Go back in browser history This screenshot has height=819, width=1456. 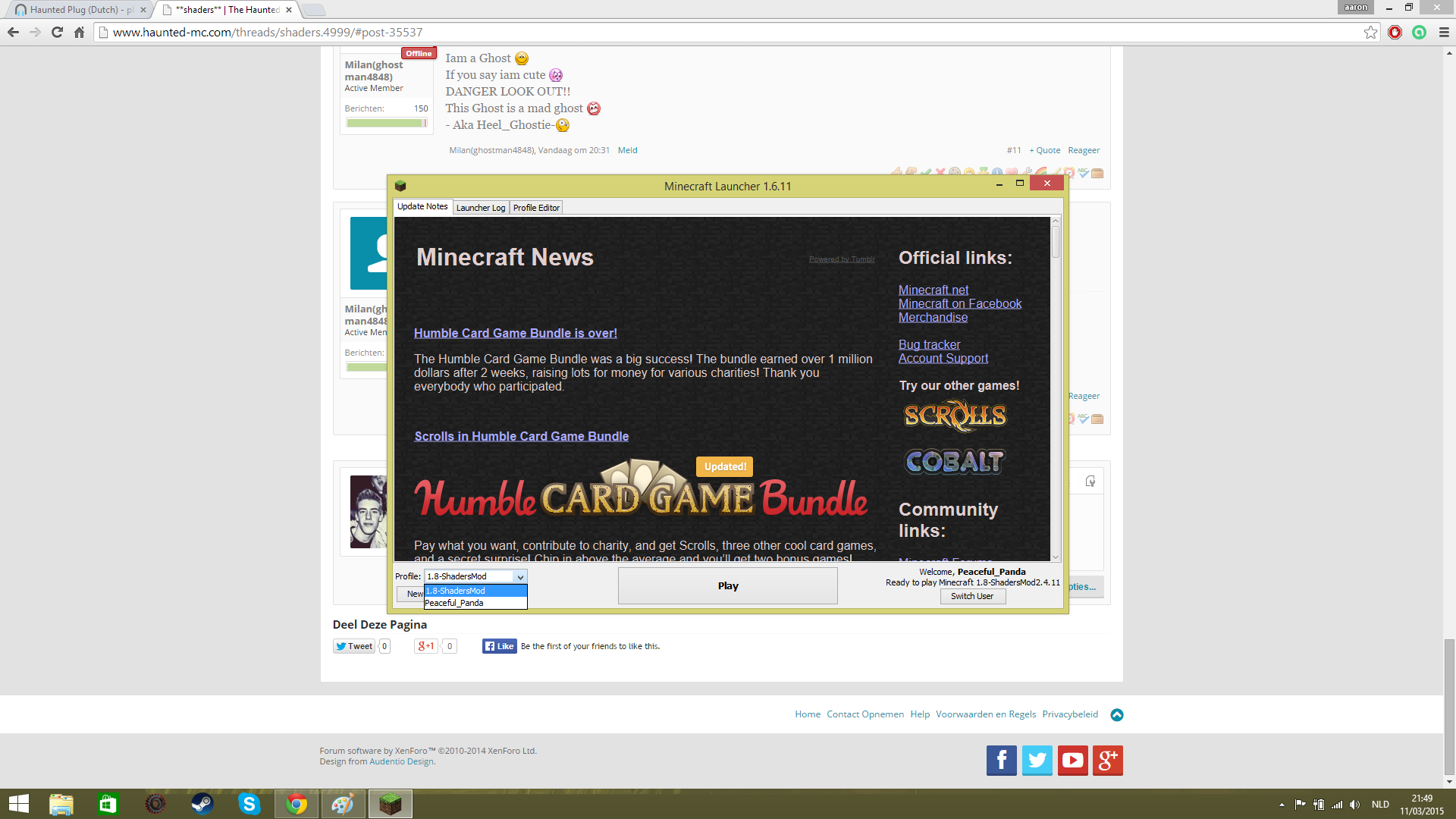click(13, 32)
